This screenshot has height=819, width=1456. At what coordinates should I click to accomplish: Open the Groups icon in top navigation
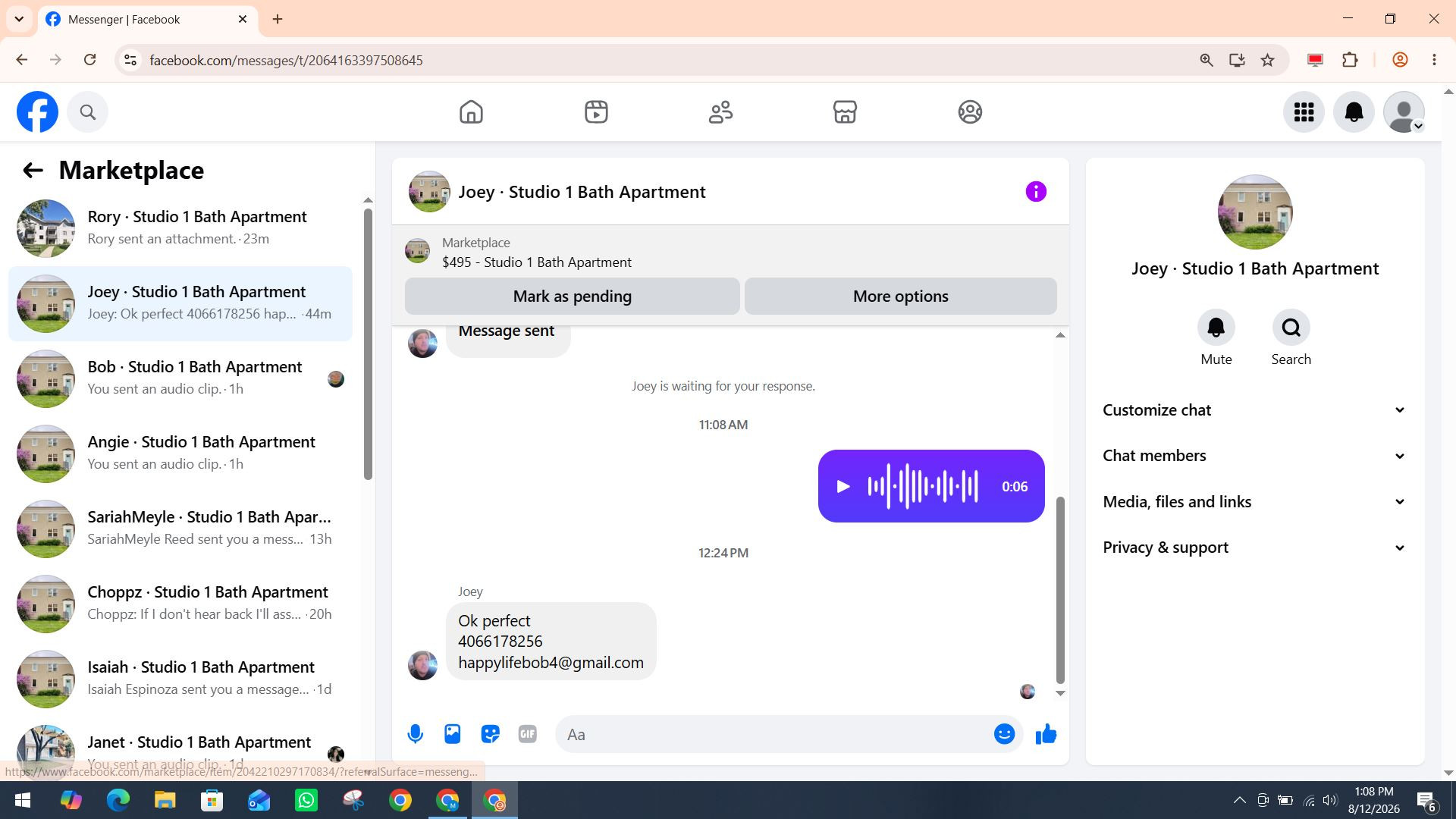970,112
